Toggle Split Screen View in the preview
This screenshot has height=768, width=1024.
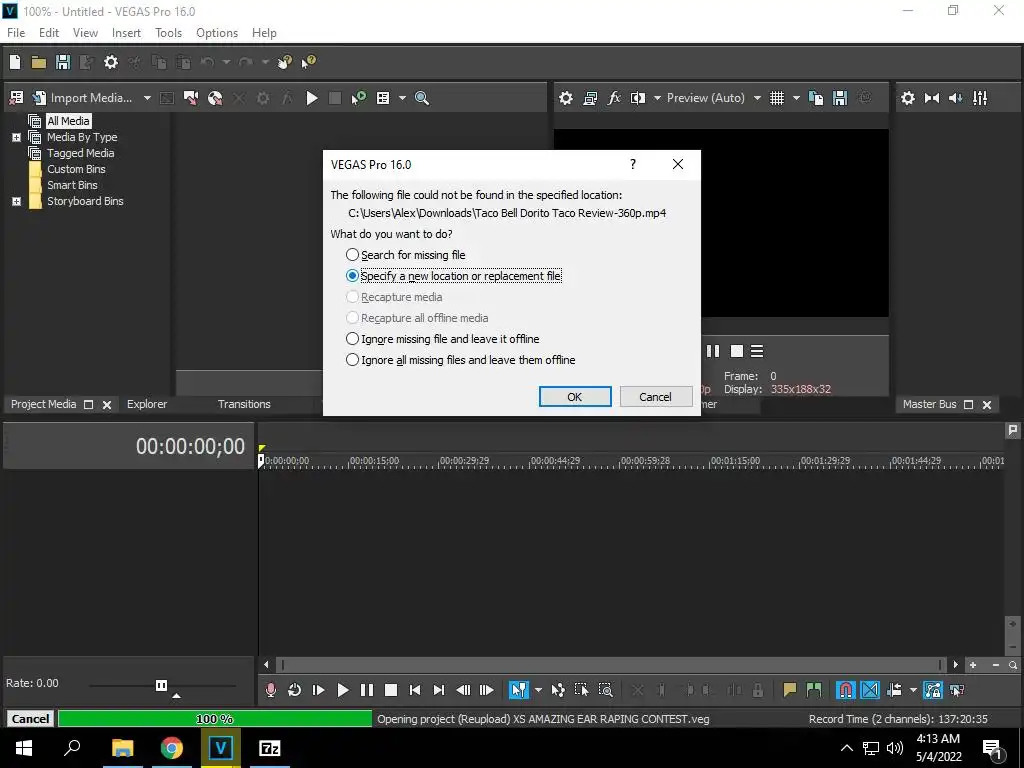(x=638, y=98)
